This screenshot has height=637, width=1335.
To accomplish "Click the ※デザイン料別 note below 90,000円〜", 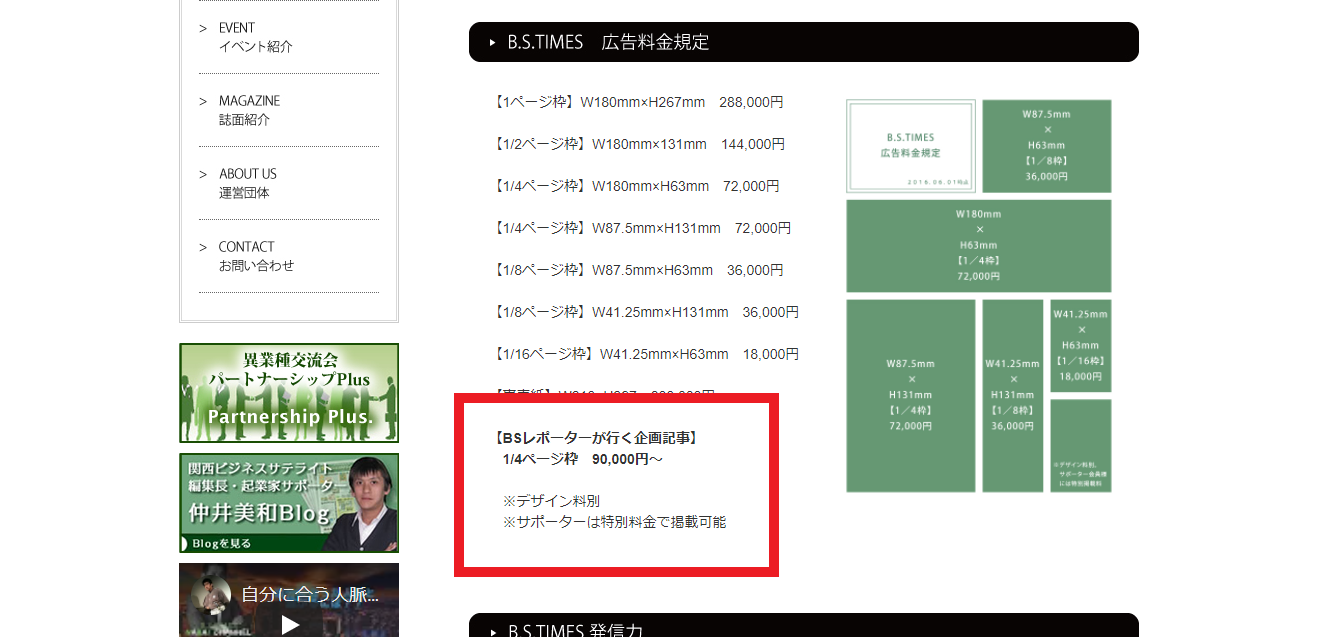I will pos(551,501).
